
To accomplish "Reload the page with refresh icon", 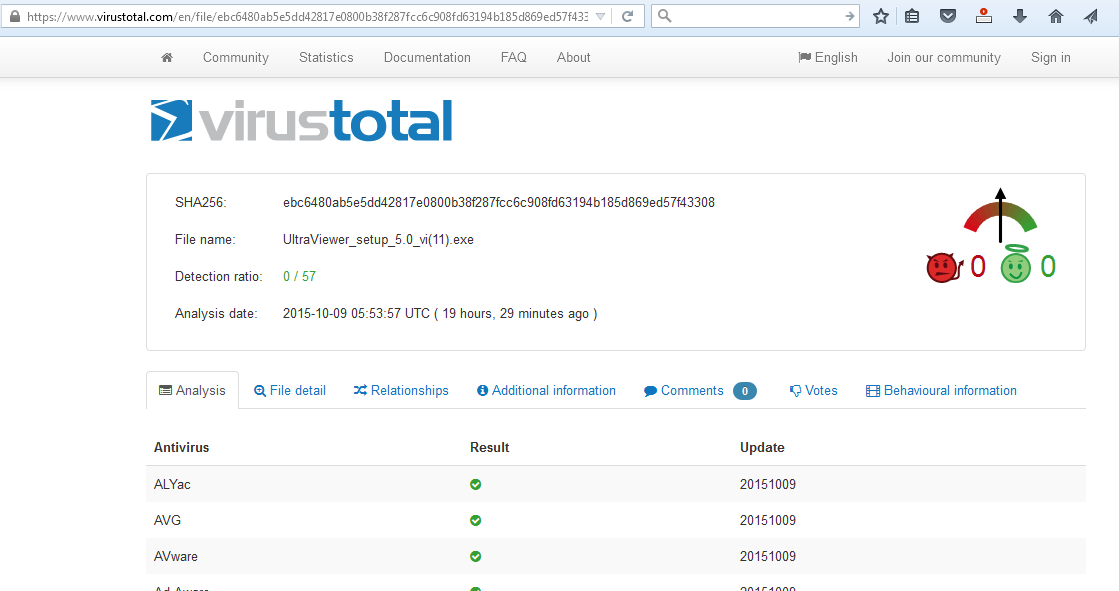I will (x=627, y=16).
